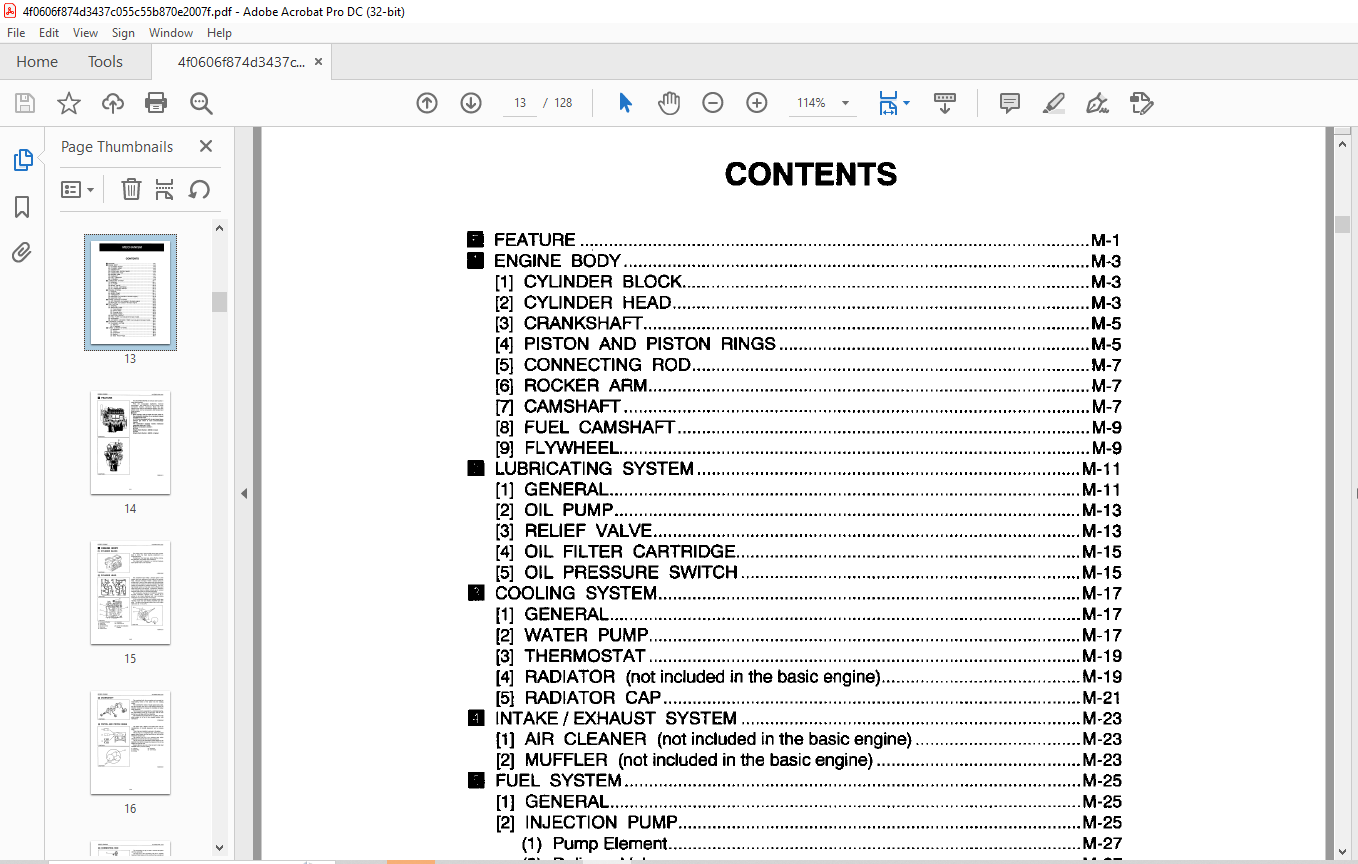Click the THERMOSTAT contents entry
Image resolution: width=1358 pixels, height=864 pixels.
(808, 656)
